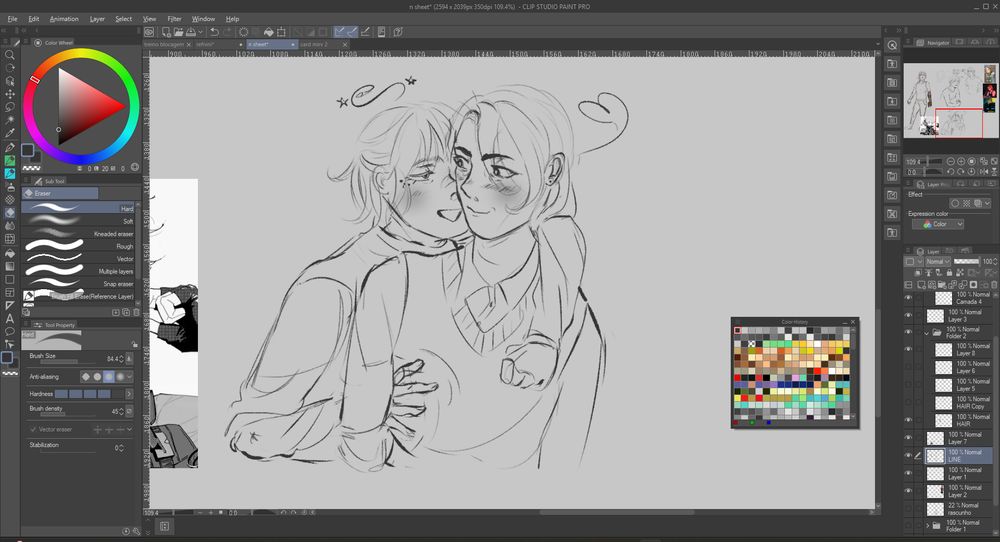Click the Navigator canvas thumbnail

[x=951, y=100]
